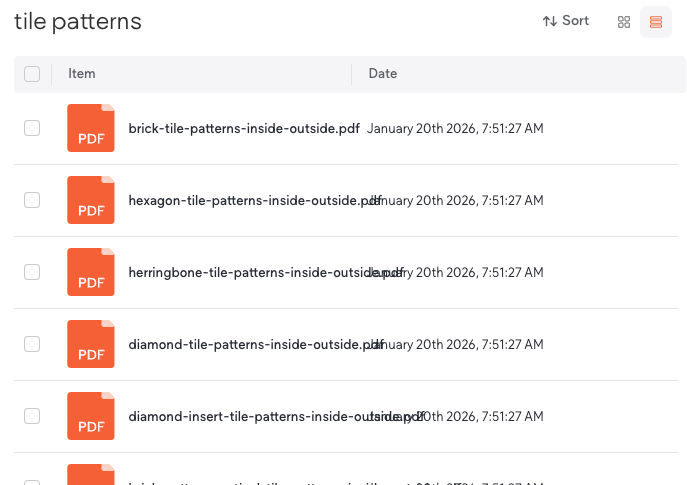
Task: Check the box for hexagon-tile-patterns file
Action: [32, 200]
